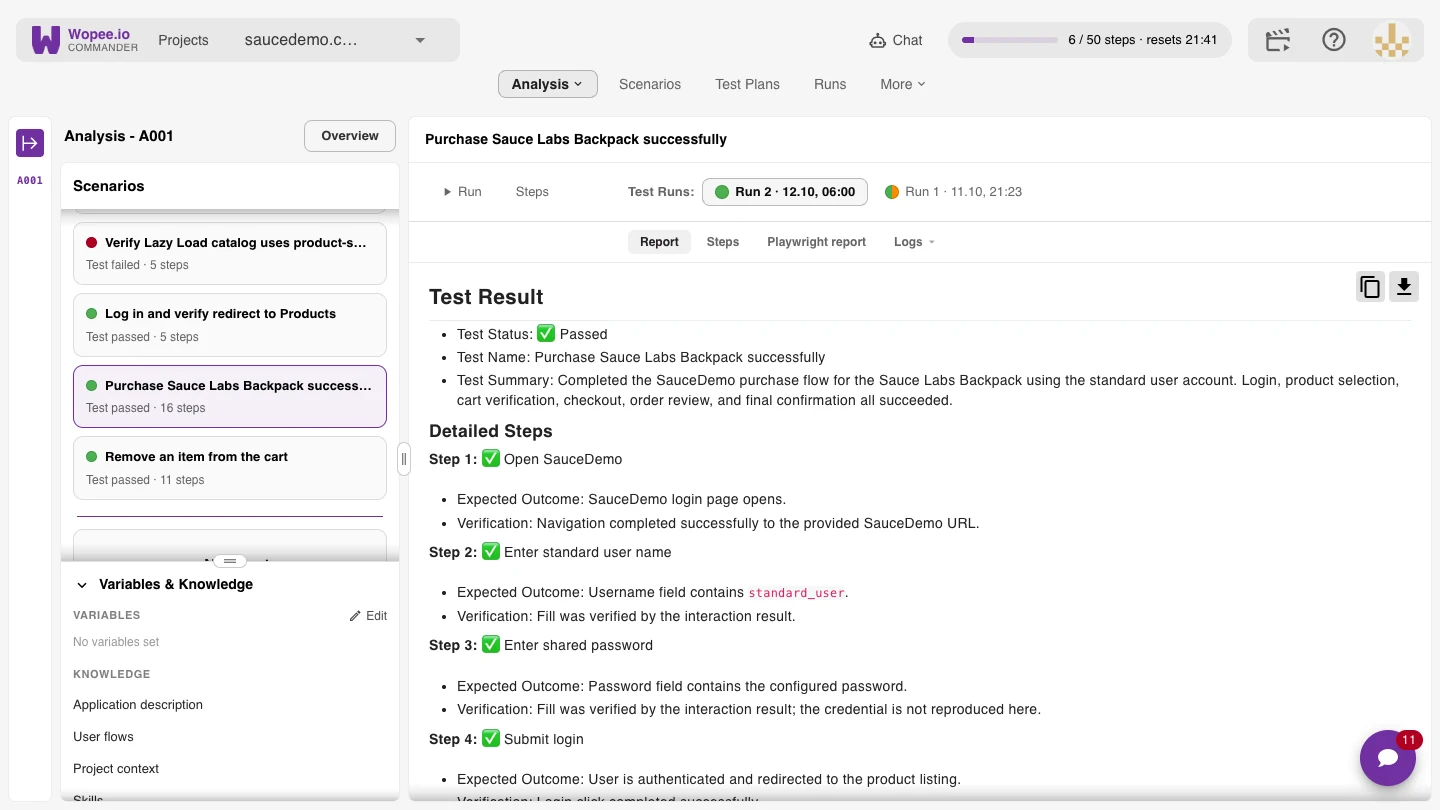Open the Playwright report tab
The height and width of the screenshot is (810, 1440).
point(817,242)
